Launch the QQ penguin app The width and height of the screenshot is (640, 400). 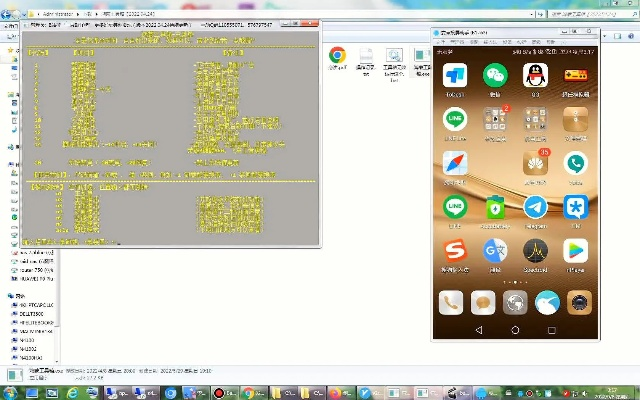tap(535, 76)
